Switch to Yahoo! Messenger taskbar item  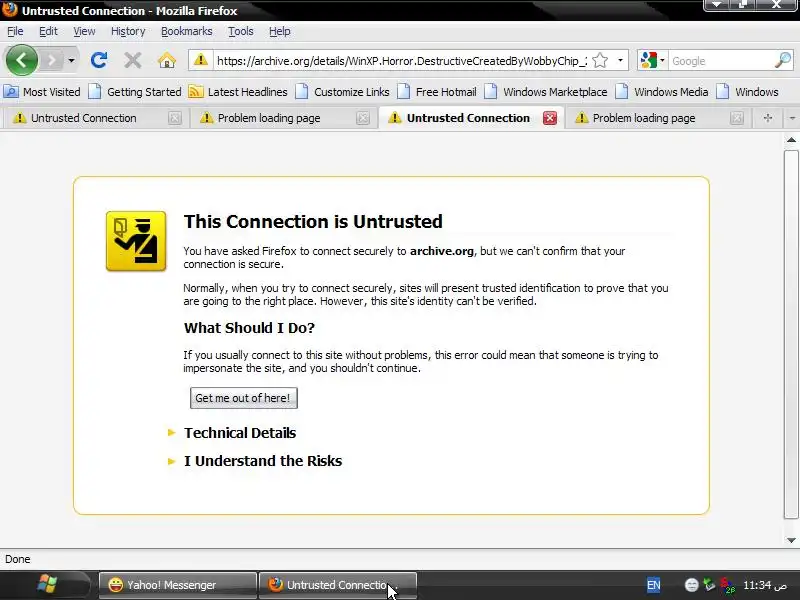click(178, 585)
